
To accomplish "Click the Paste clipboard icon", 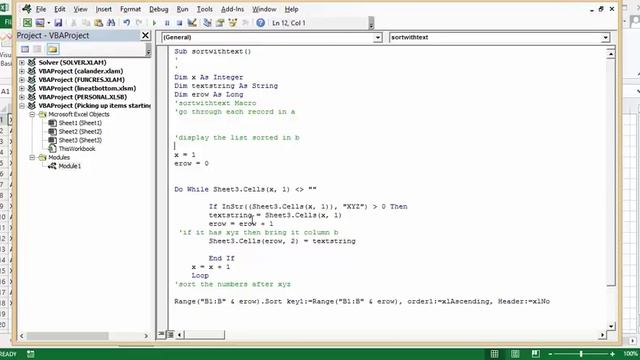I will tap(98, 23).
